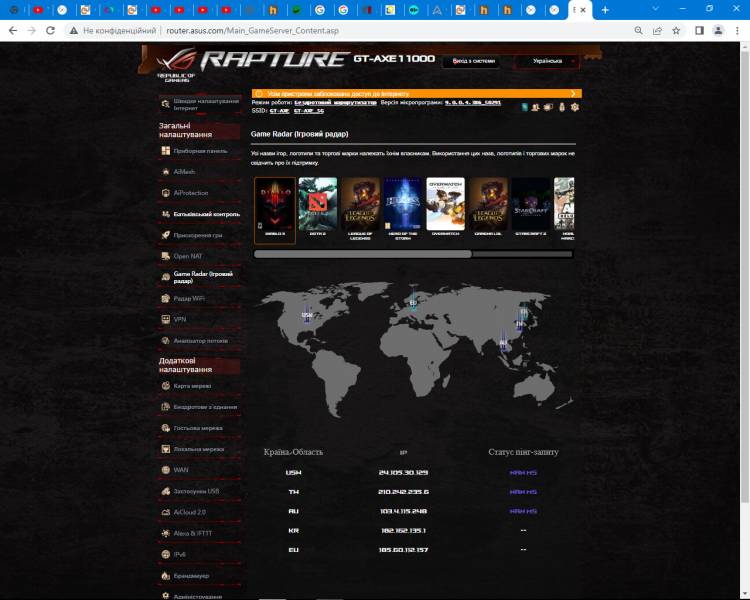Open the Chrome three-dot menu
The image size is (750, 600).
(737, 31)
